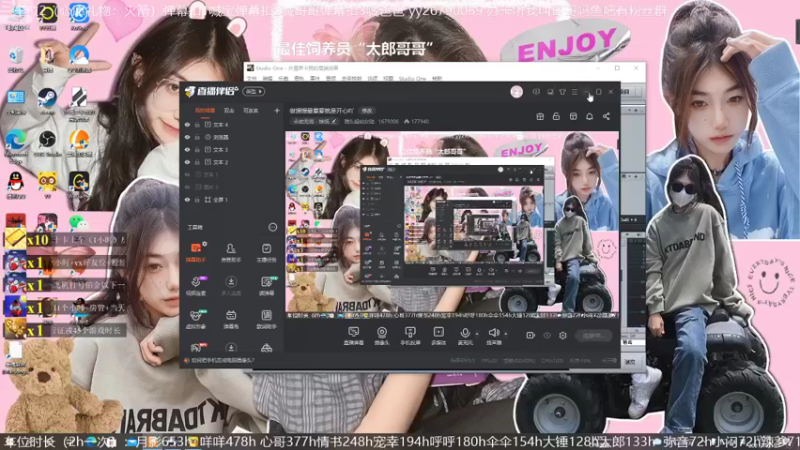Switch to the first scene tab, highlighted orange
The width and height of the screenshot is (800, 450).
(x=205, y=110)
